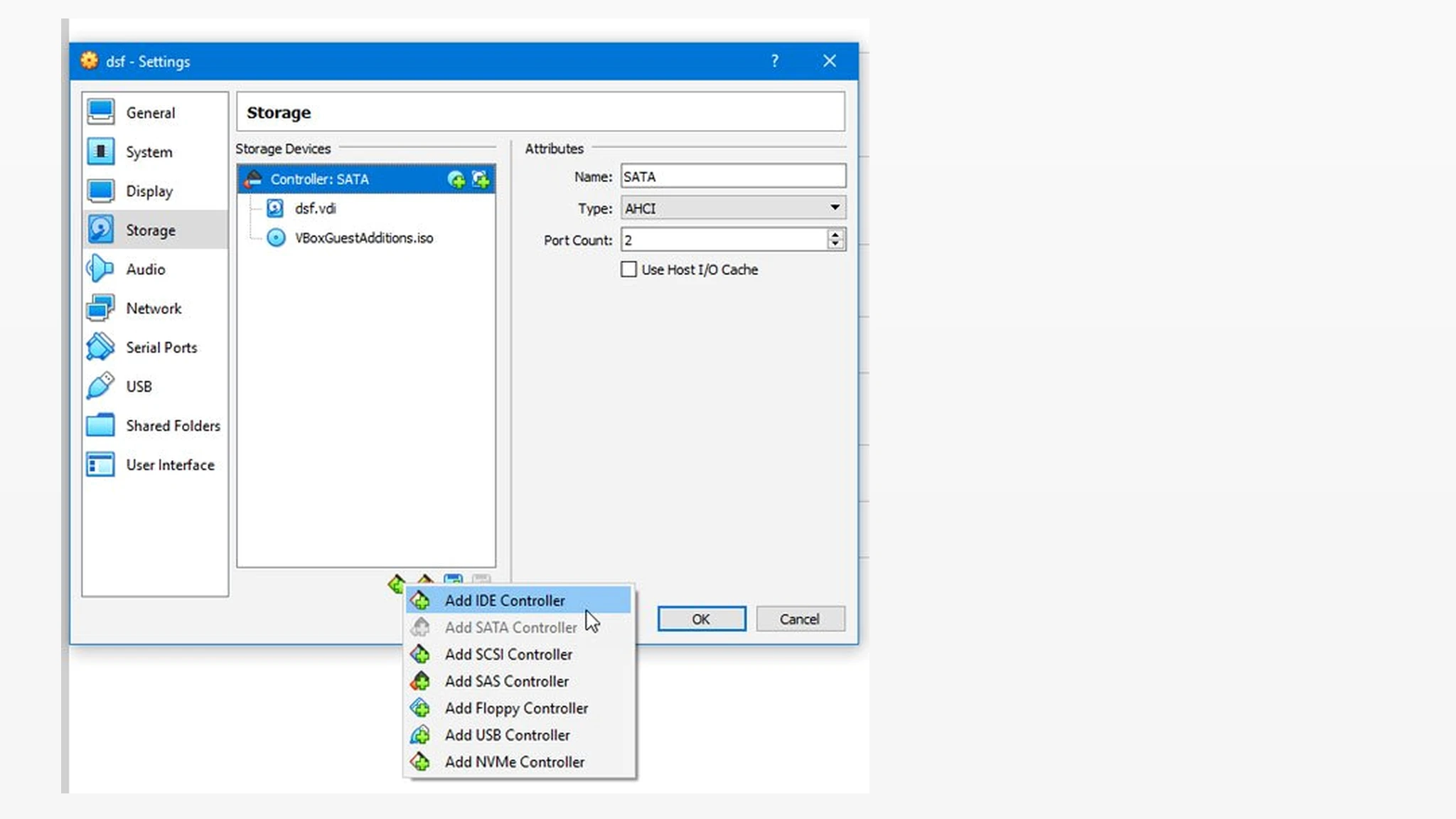1456x819 pixels.
Task: Open the Display settings category
Action: [x=155, y=191]
